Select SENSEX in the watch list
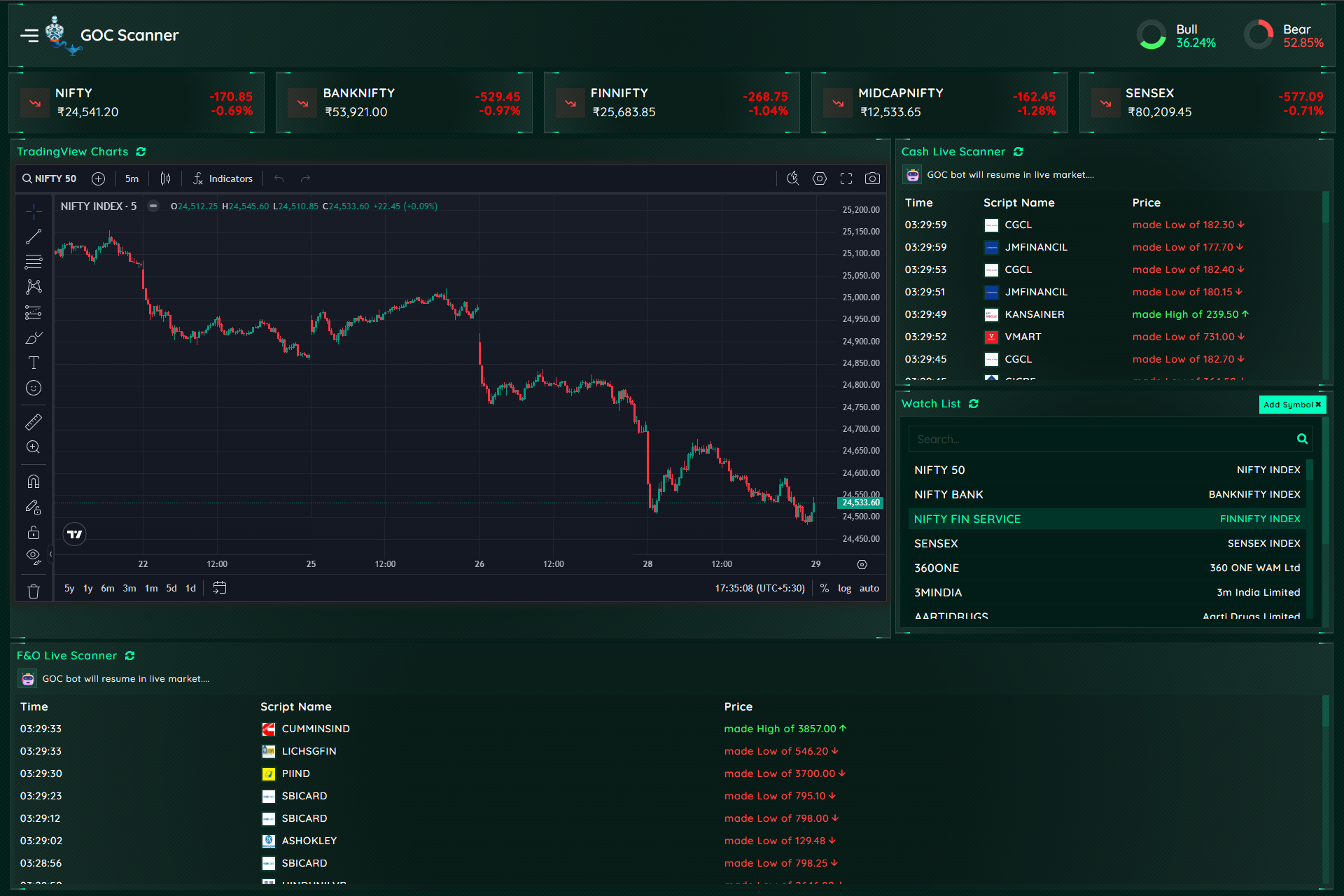1344x896 pixels. (1107, 543)
